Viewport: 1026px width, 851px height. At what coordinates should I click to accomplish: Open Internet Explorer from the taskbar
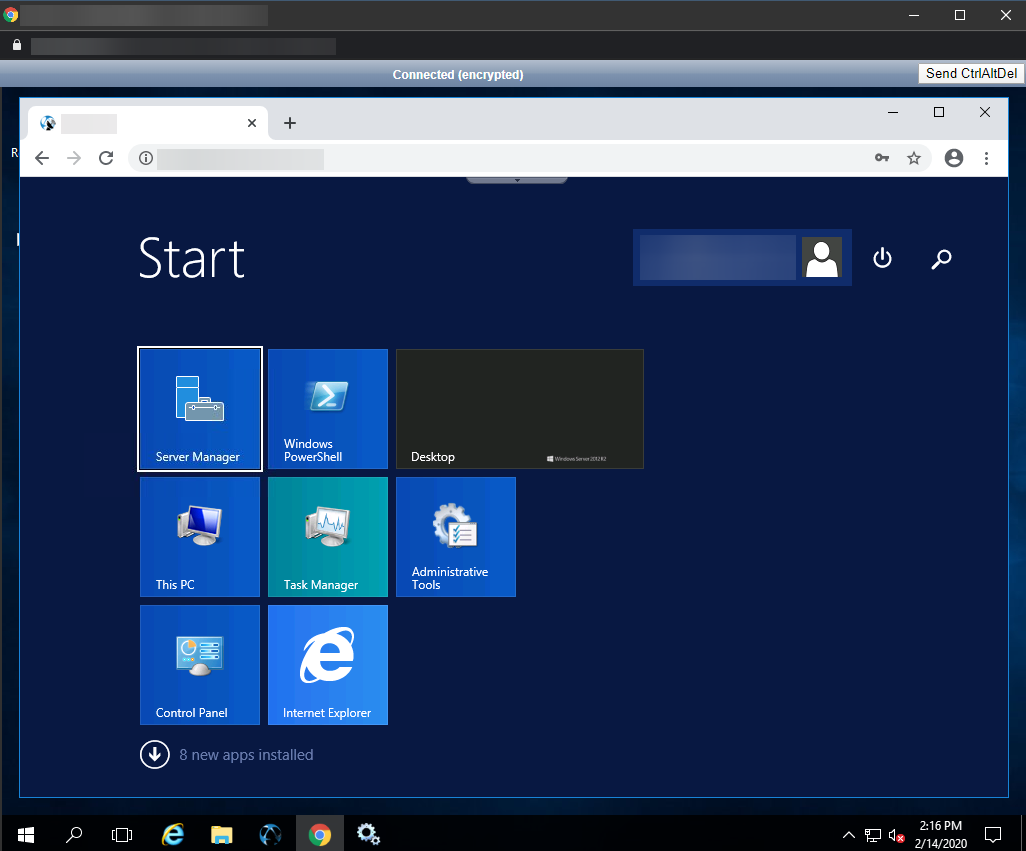(x=173, y=834)
